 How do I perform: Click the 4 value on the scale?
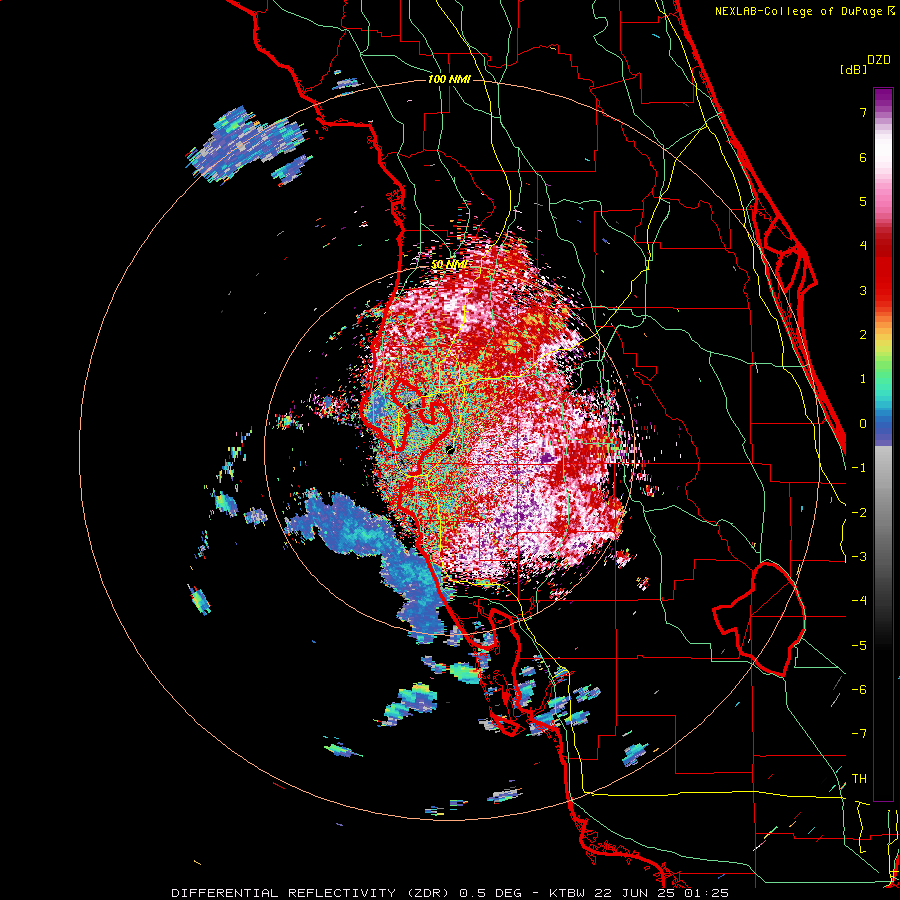[x=863, y=246]
